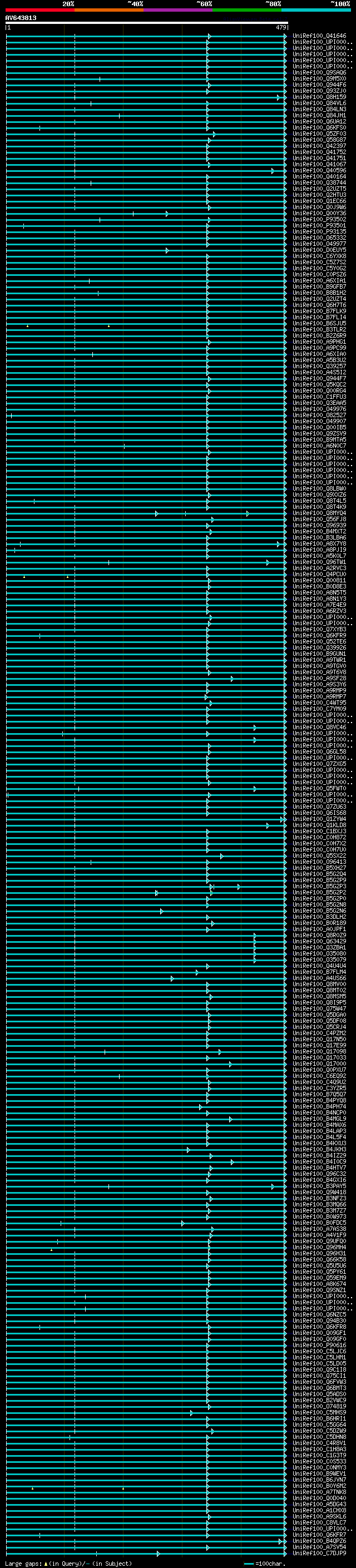The width and height of the screenshot is (356, 1568).
Task: Click the red 20% identity color segment
Action: pyautogui.click(x=39, y=10)
